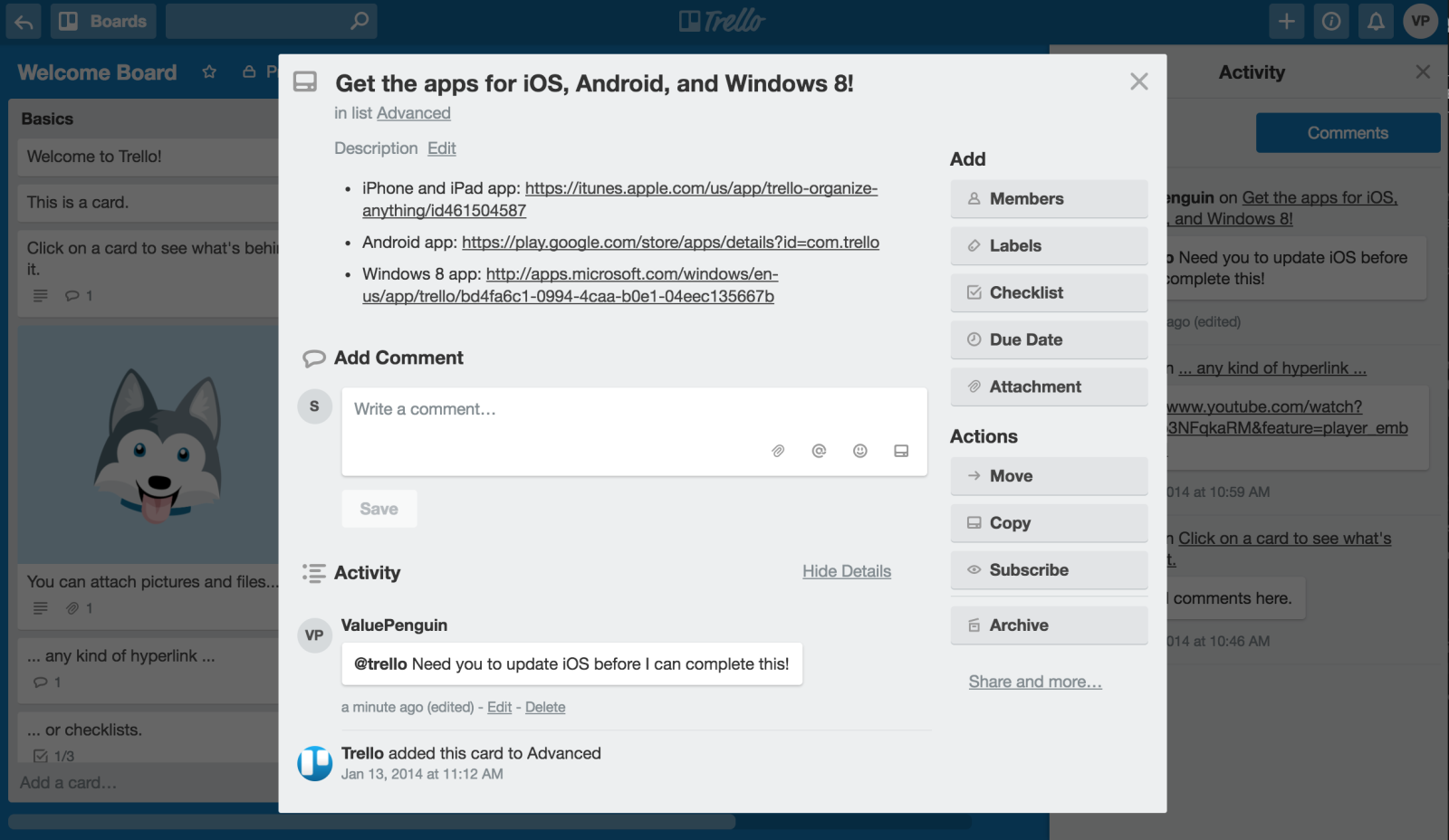Viewport: 1449px width, 840px height.
Task: Click the board visibility lock icon
Action: [249, 72]
